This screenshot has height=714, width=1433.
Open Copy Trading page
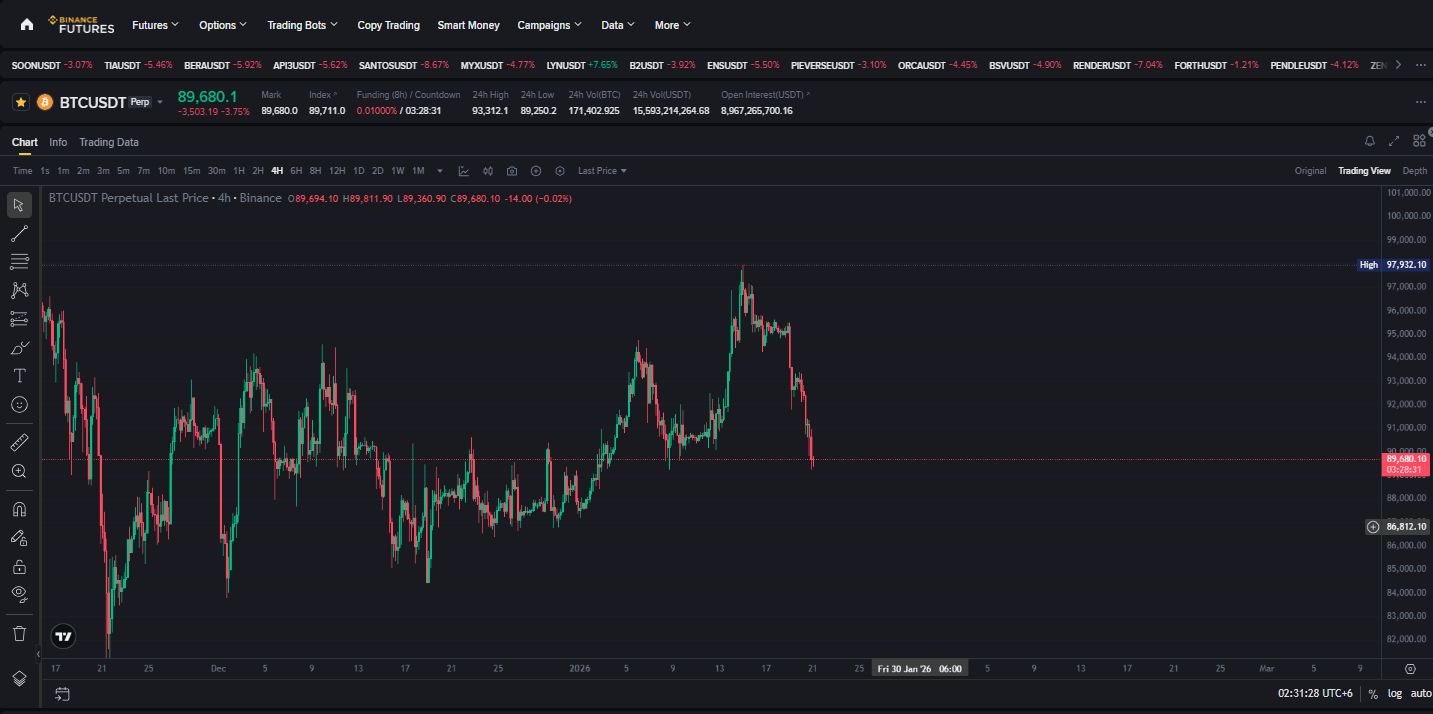click(x=389, y=25)
